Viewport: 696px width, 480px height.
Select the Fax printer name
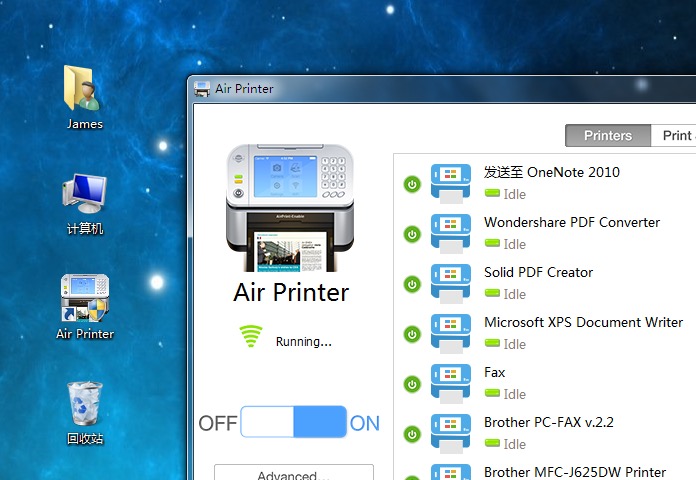coord(494,372)
